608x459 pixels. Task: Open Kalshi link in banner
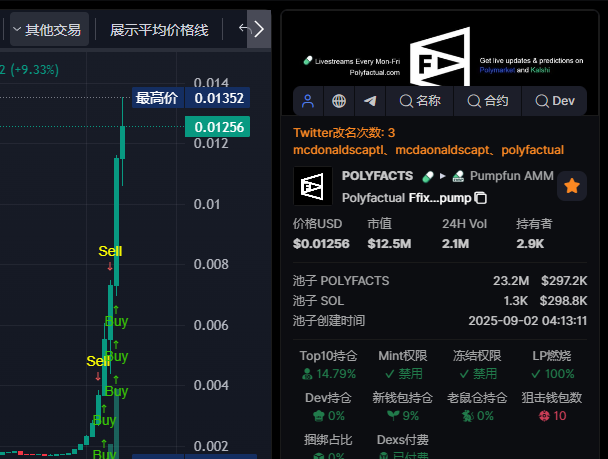pyautogui.click(x=540, y=70)
